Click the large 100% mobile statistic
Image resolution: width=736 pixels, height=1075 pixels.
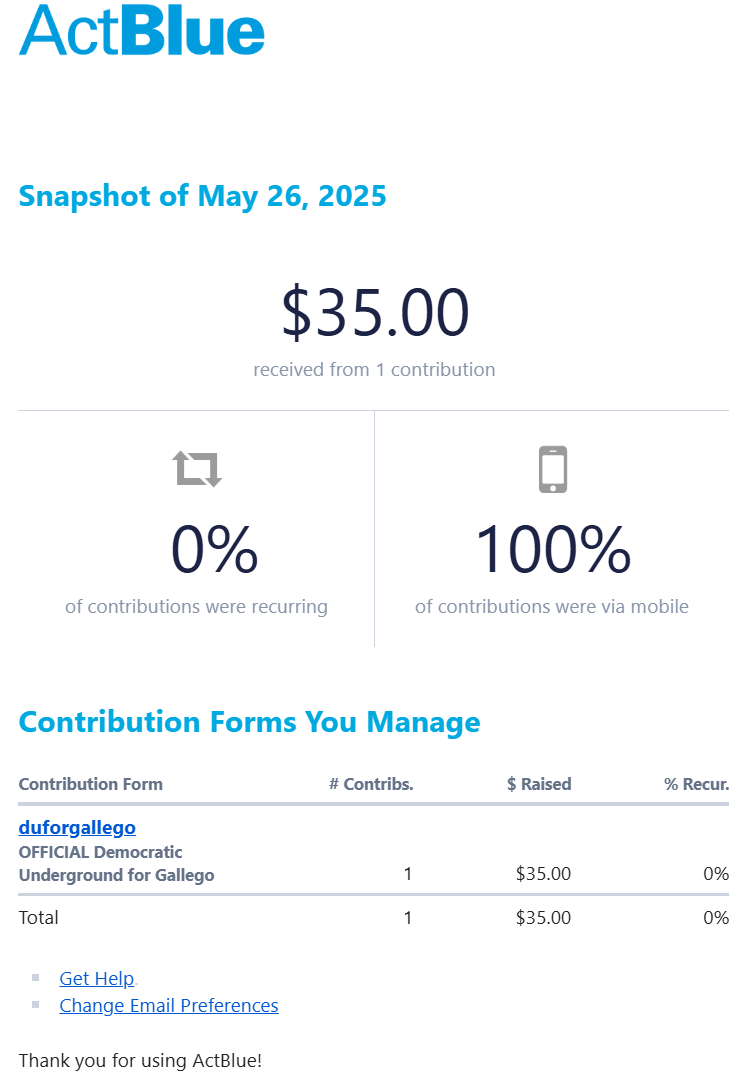pos(552,550)
